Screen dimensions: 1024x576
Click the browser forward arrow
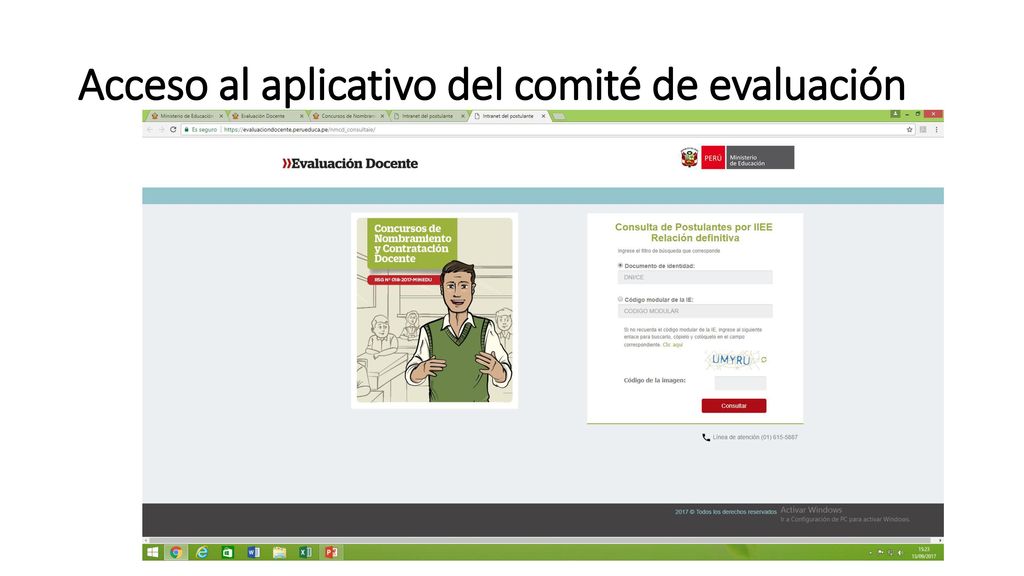[x=161, y=129]
